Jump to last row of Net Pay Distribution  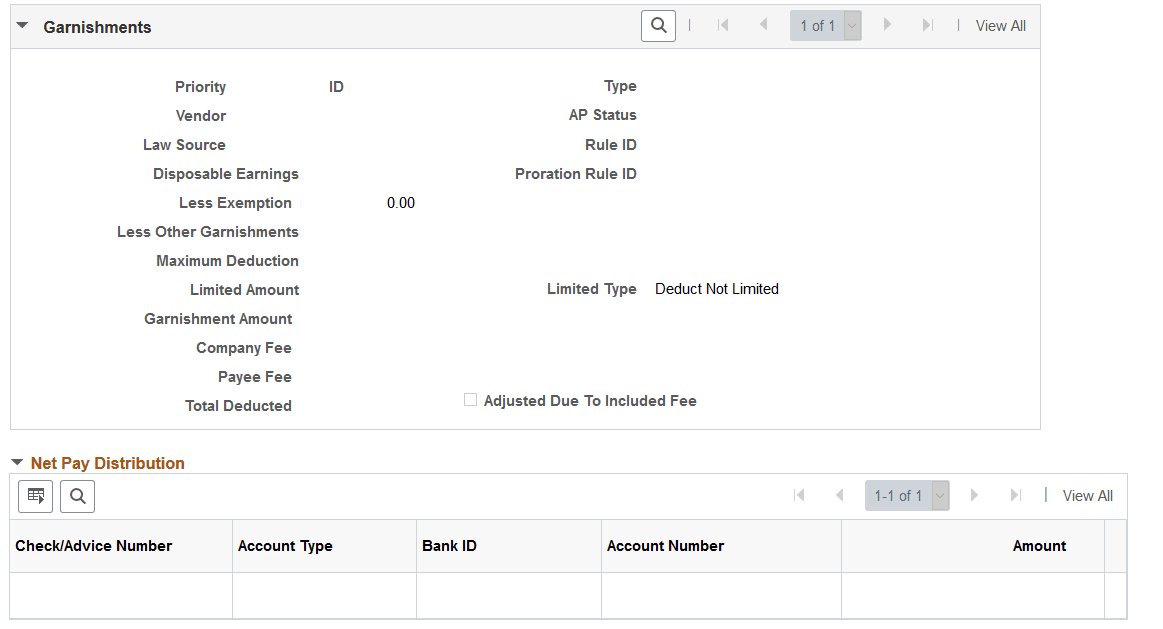[x=1016, y=495]
